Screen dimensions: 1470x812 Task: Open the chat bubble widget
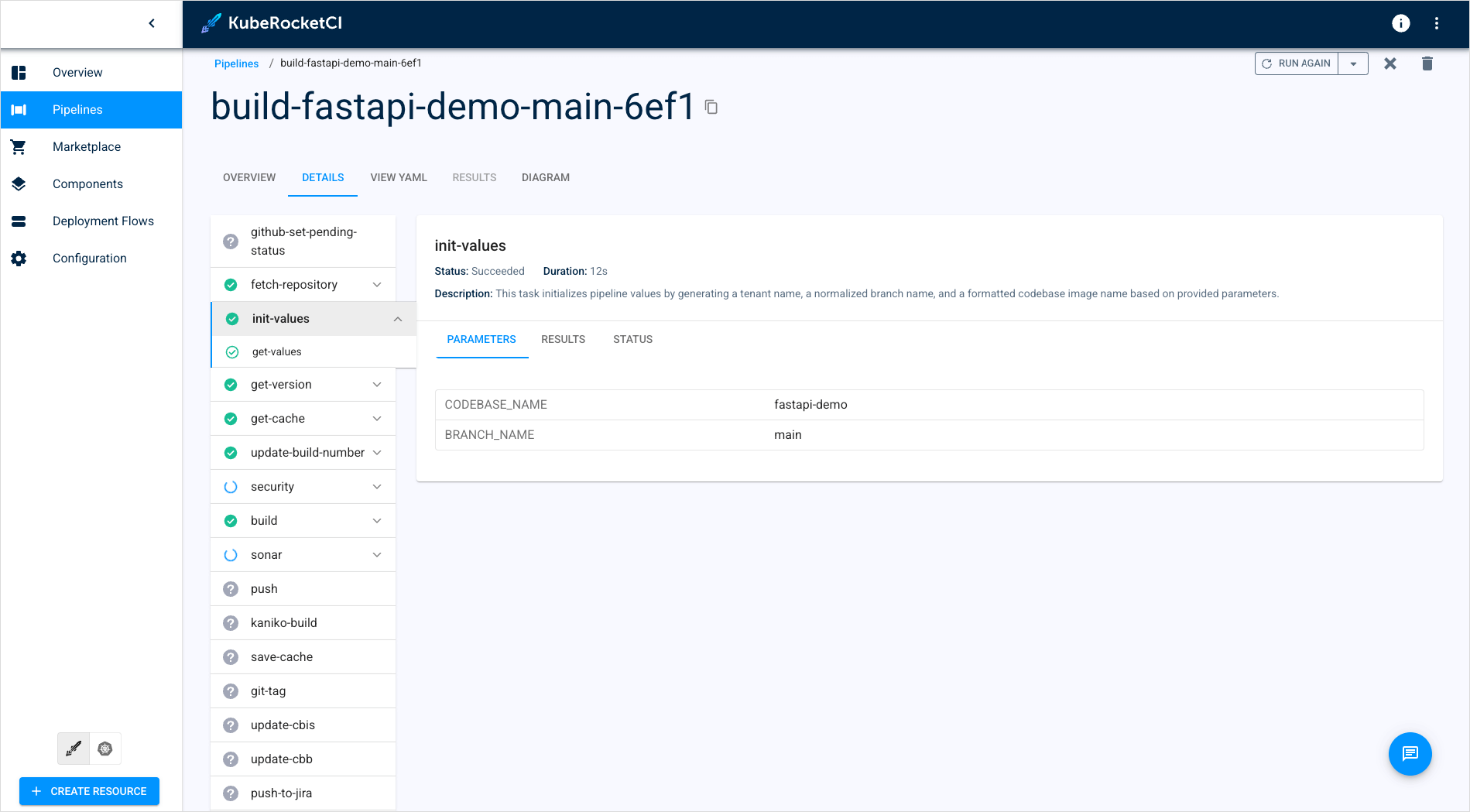point(1410,753)
